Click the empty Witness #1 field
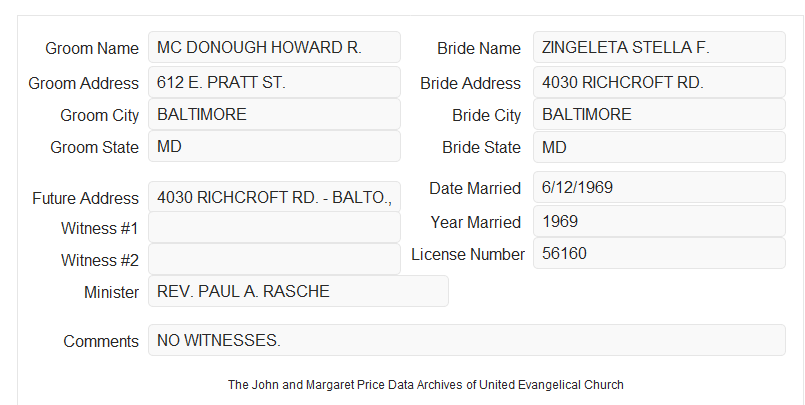 [274, 227]
